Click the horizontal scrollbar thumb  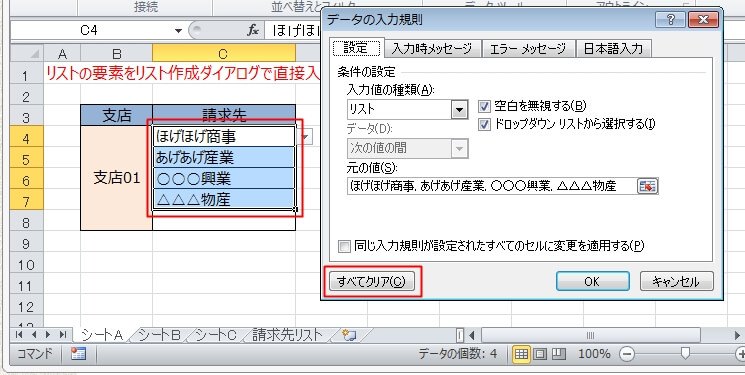coord(591,335)
